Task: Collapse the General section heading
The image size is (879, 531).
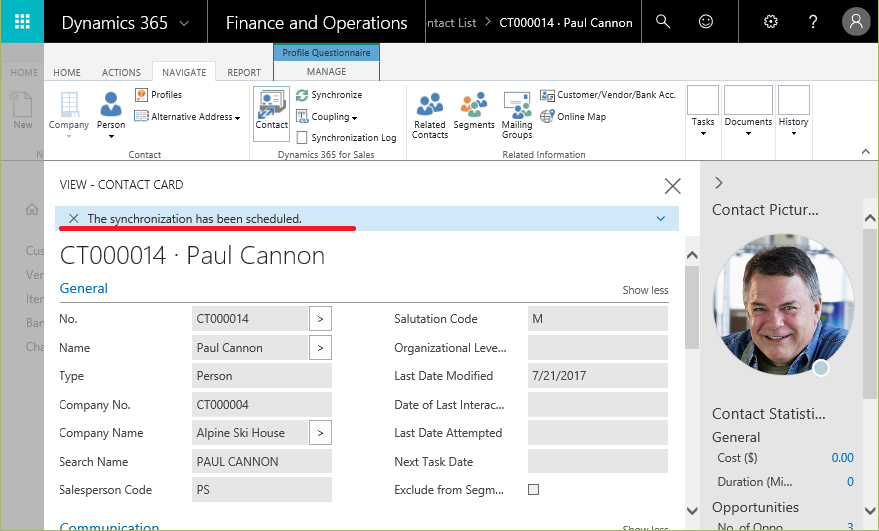Action: pos(84,288)
